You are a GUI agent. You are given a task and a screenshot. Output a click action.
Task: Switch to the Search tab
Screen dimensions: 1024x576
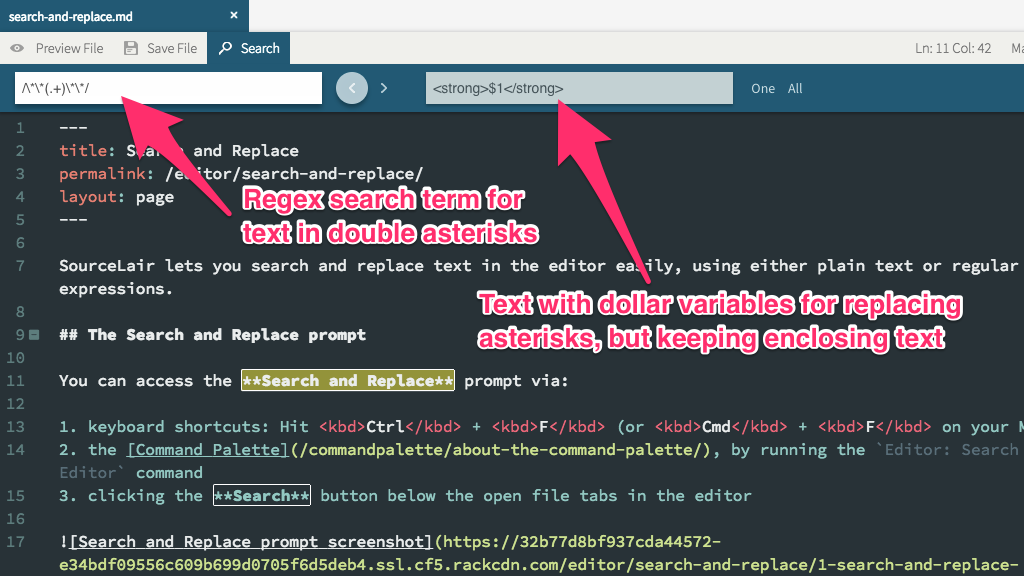click(x=249, y=48)
